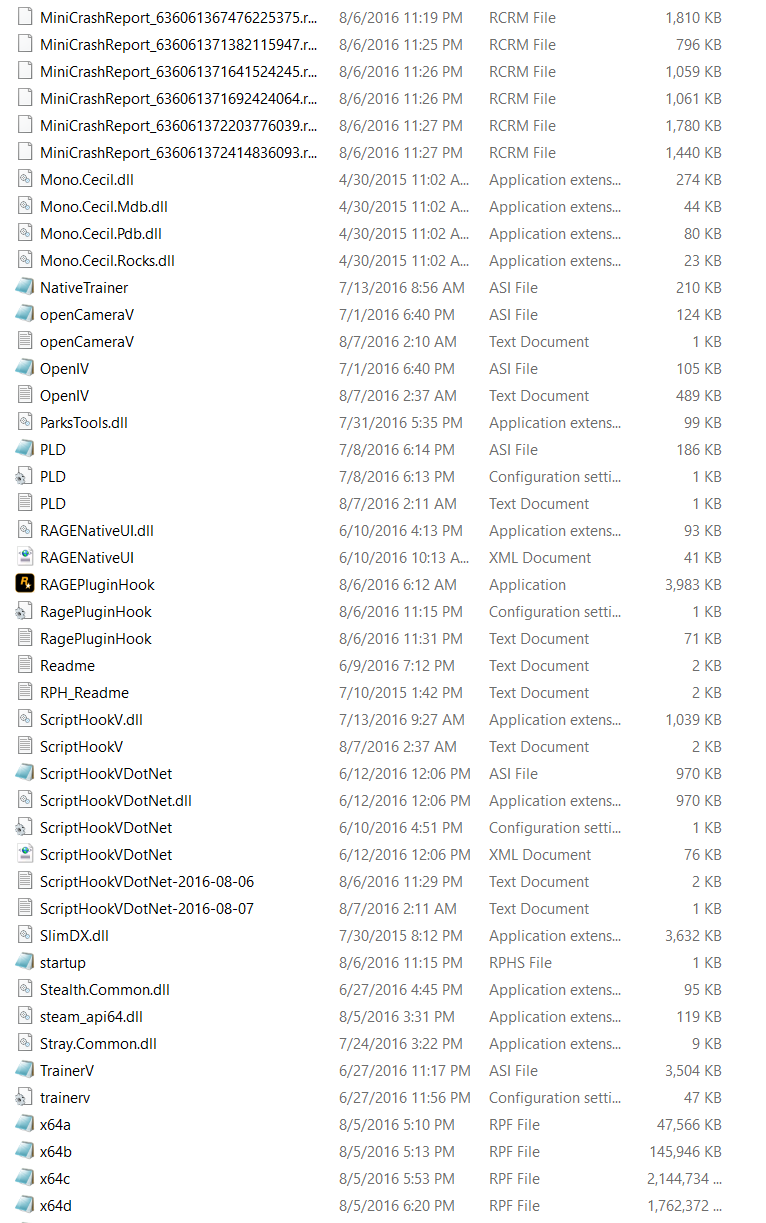Select file name 'MiniCrashReport_636061371692424064.r...'
766x1223 pixels.
tap(179, 99)
